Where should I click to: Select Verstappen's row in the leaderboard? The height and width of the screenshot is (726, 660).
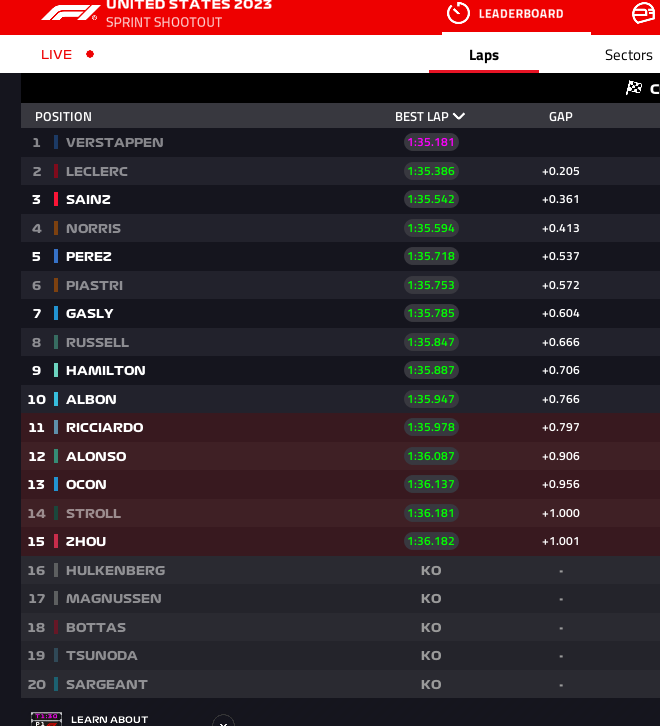[114, 143]
